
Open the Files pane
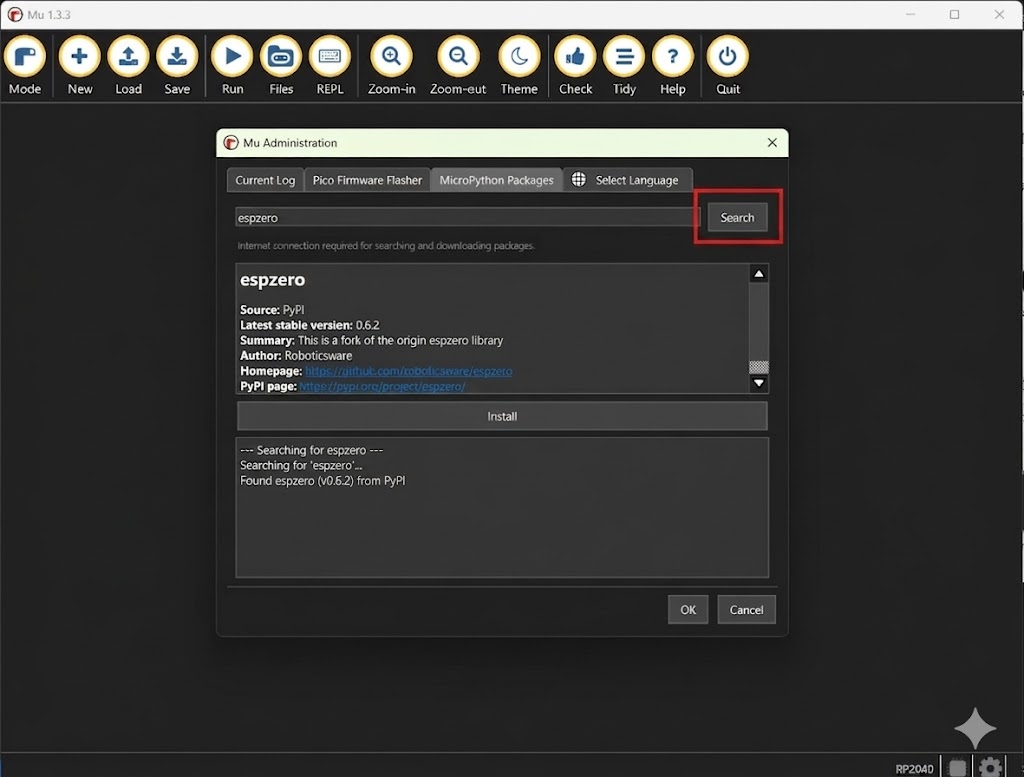[x=281, y=66]
